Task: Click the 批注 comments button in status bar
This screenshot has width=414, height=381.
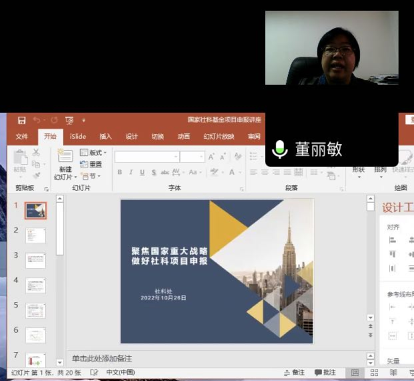Action: point(325,372)
